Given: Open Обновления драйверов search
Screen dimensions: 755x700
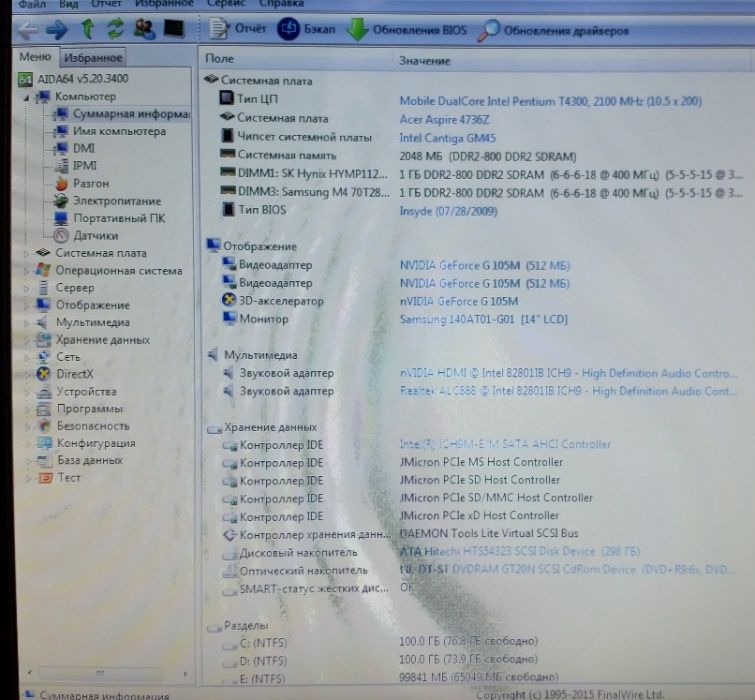Looking at the screenshot, I should click(x=553, y=31).
